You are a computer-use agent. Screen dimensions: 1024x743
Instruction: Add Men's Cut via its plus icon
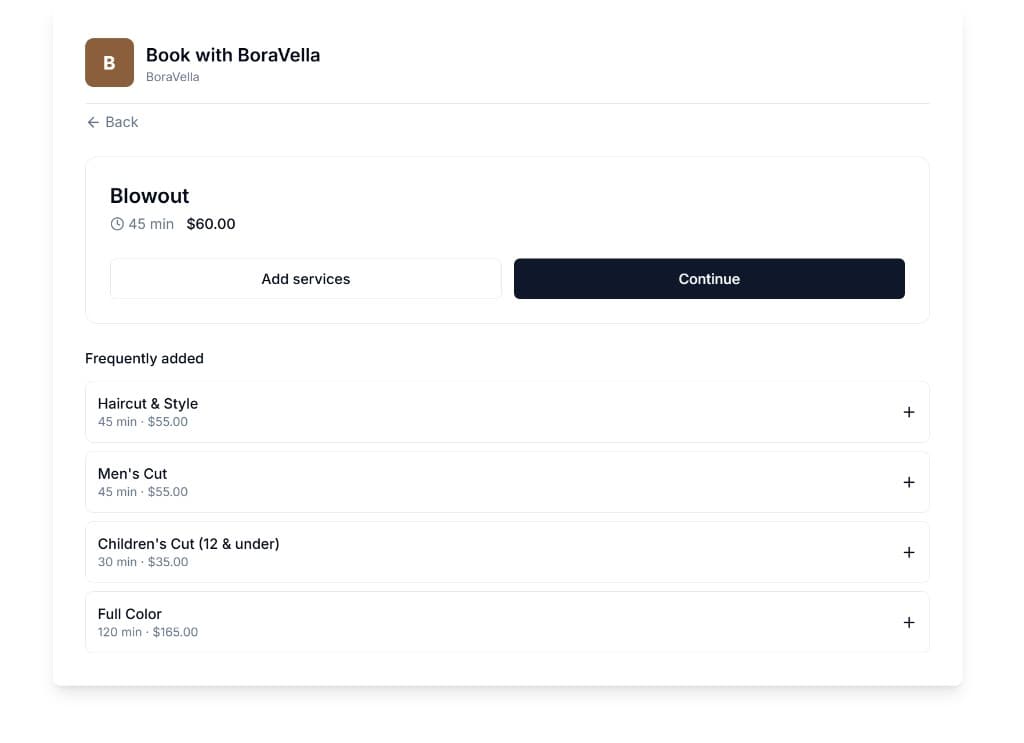(x=909, y=482)
